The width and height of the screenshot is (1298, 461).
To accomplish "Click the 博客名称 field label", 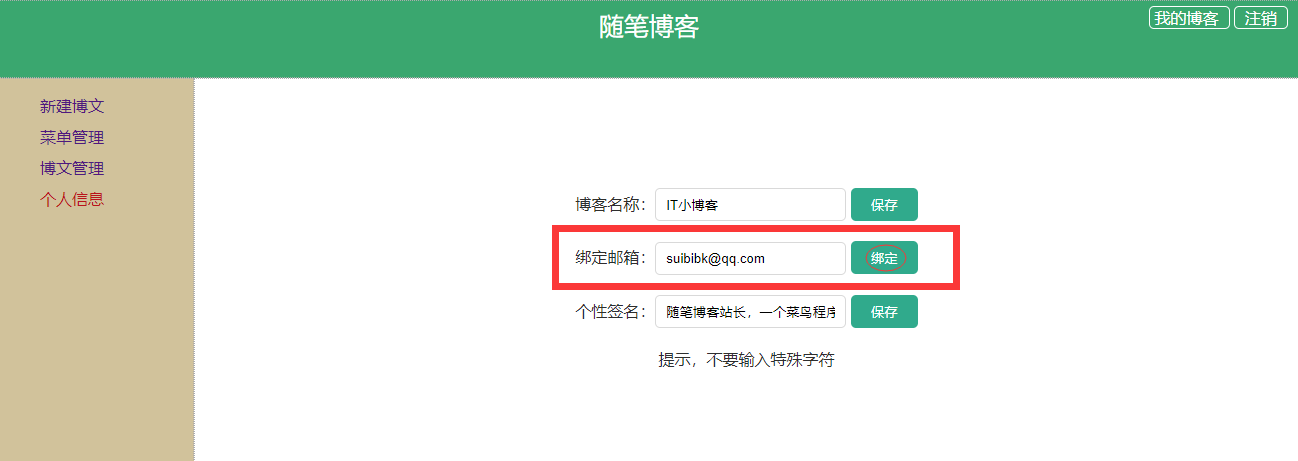I will [611, 205].
